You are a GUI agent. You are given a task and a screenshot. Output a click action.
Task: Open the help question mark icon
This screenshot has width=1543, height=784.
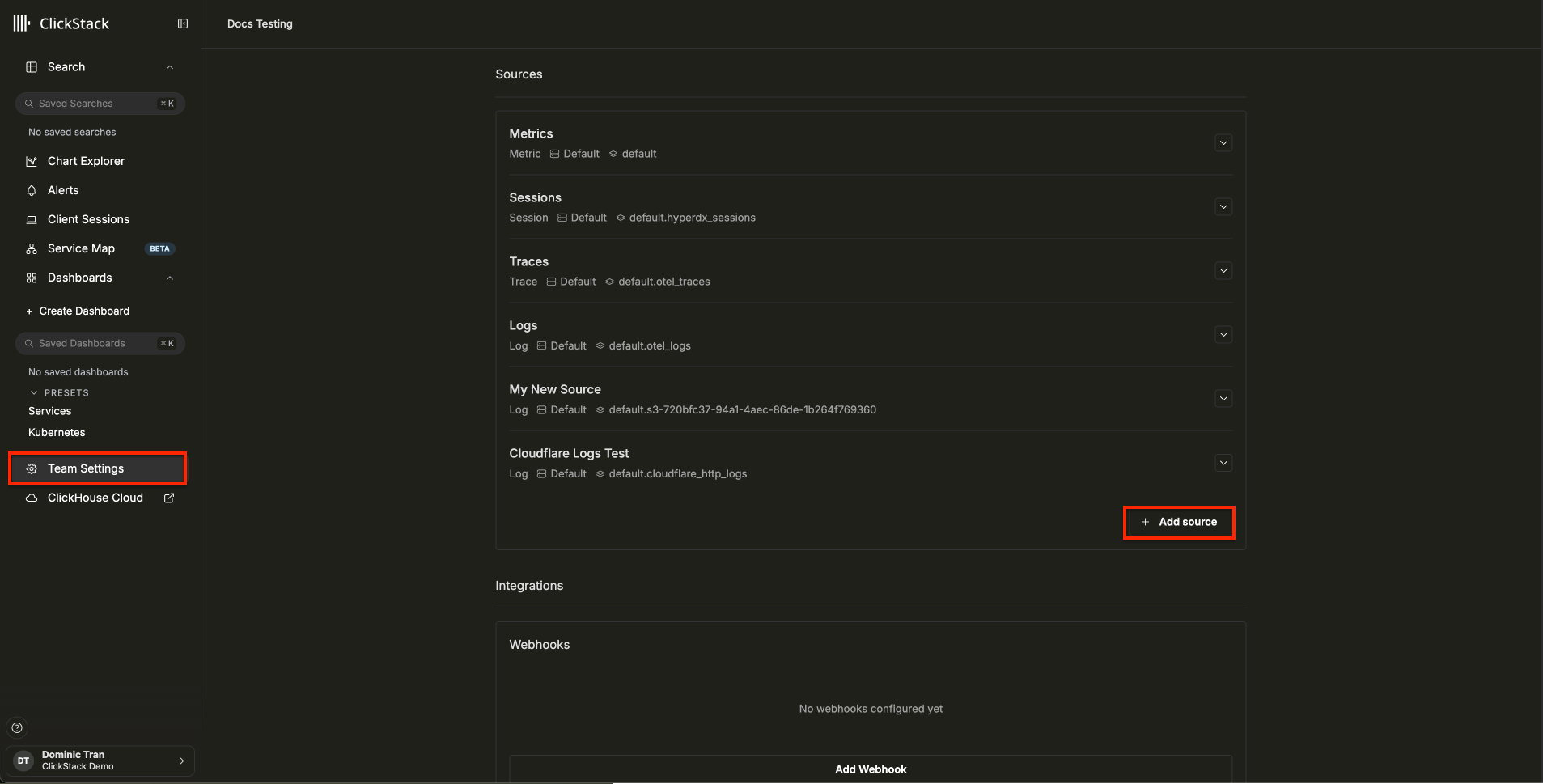(17, 727)
